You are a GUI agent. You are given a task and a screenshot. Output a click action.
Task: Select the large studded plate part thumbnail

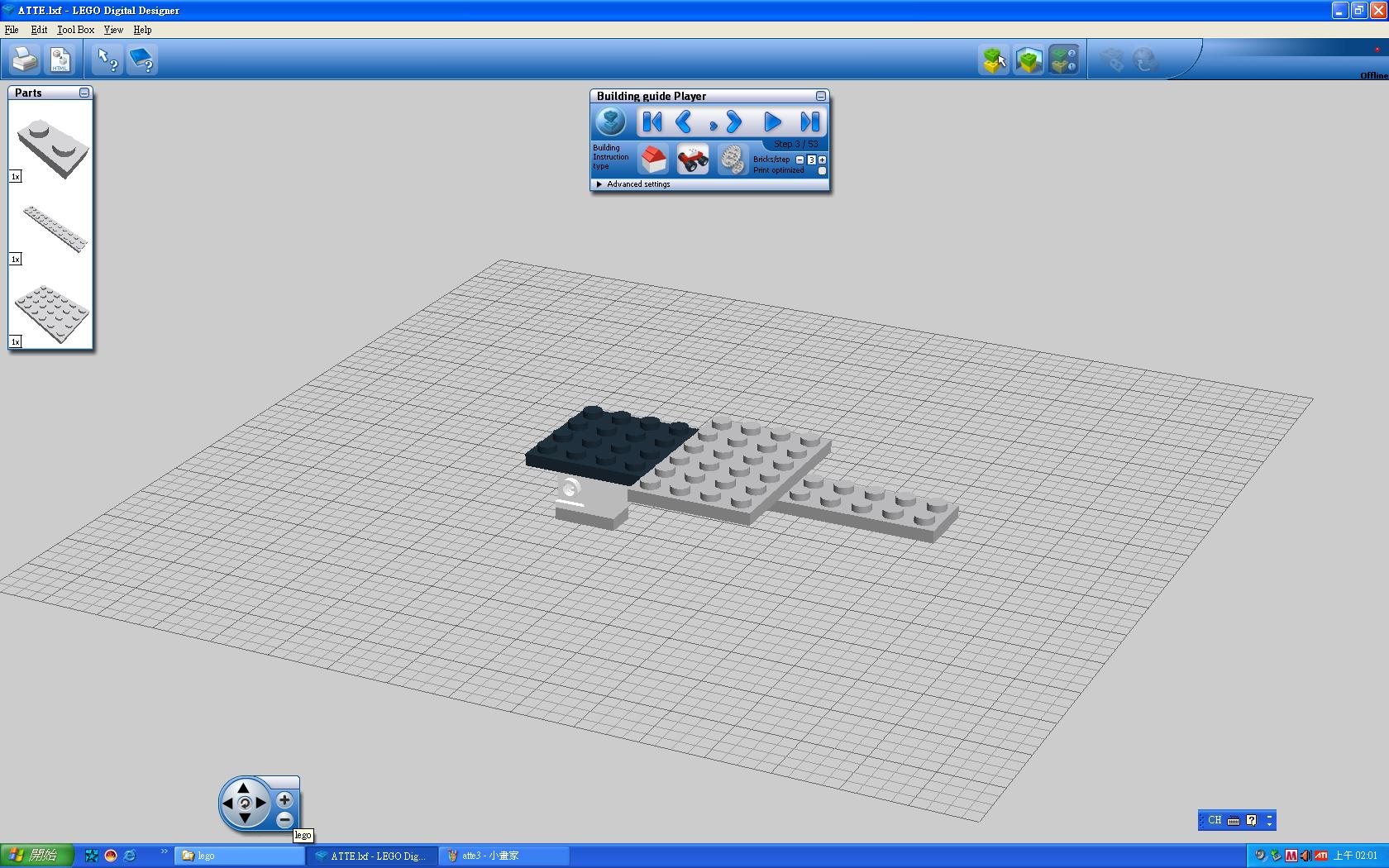(52, 312)
